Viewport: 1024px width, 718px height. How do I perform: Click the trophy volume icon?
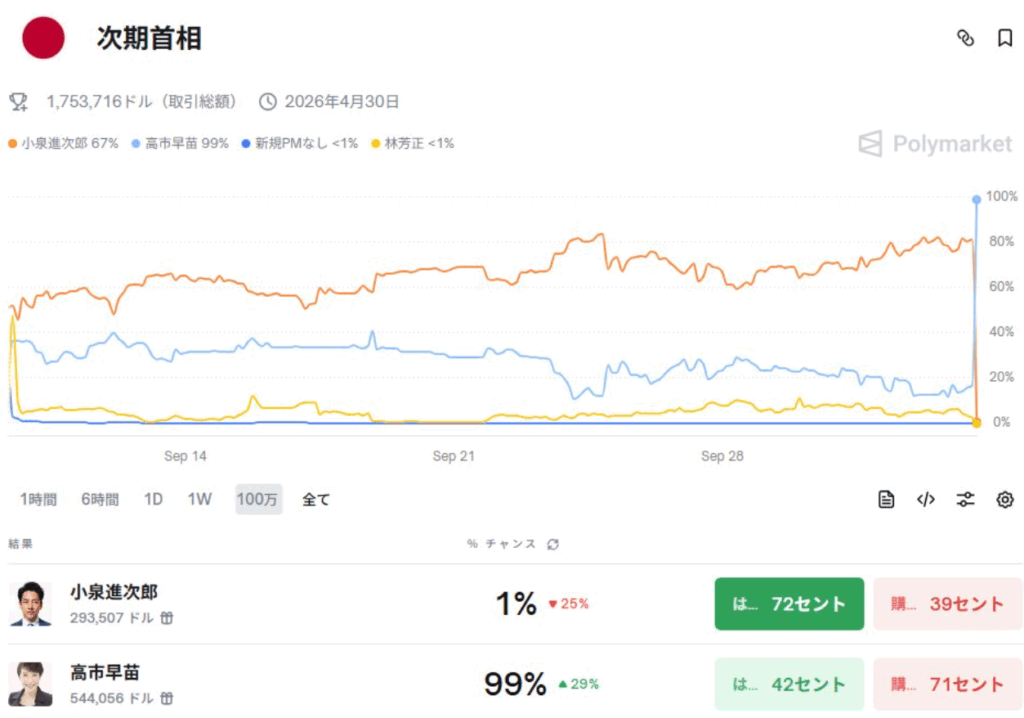coord(18,101)
